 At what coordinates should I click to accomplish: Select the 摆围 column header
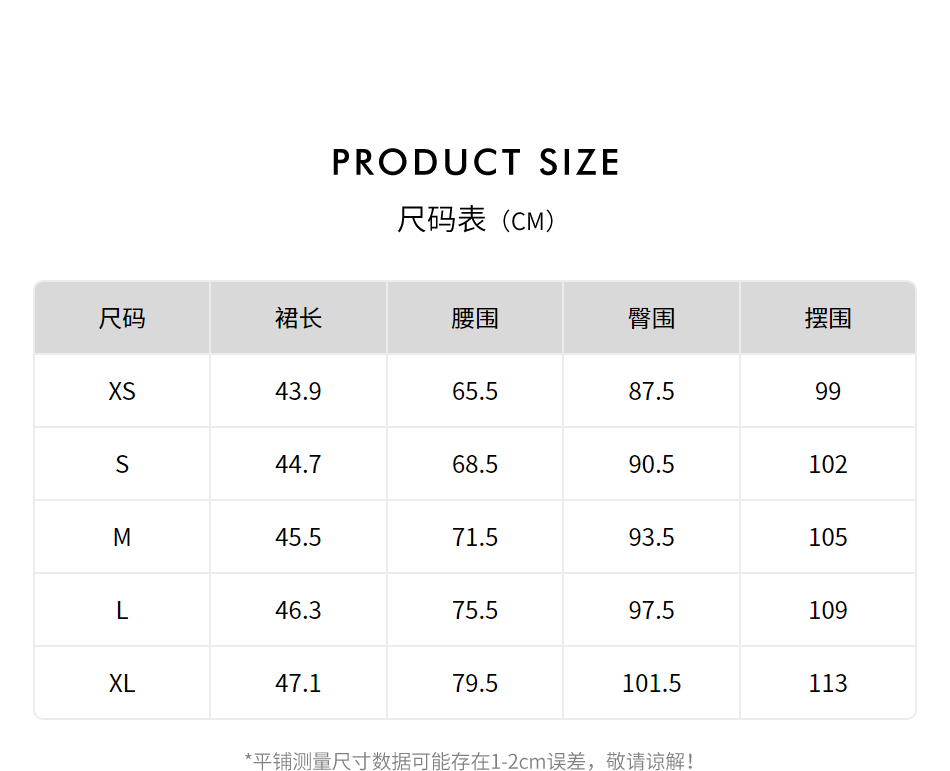point(828,319)
